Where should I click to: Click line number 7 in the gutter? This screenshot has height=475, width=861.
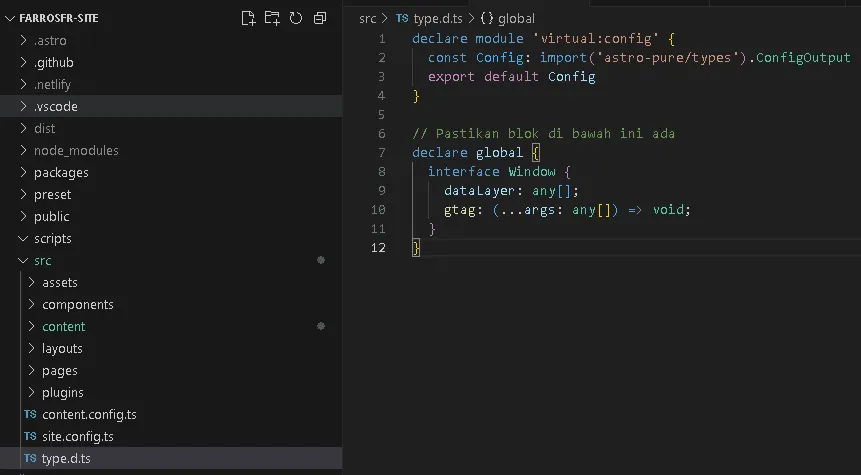click(382, 152)
